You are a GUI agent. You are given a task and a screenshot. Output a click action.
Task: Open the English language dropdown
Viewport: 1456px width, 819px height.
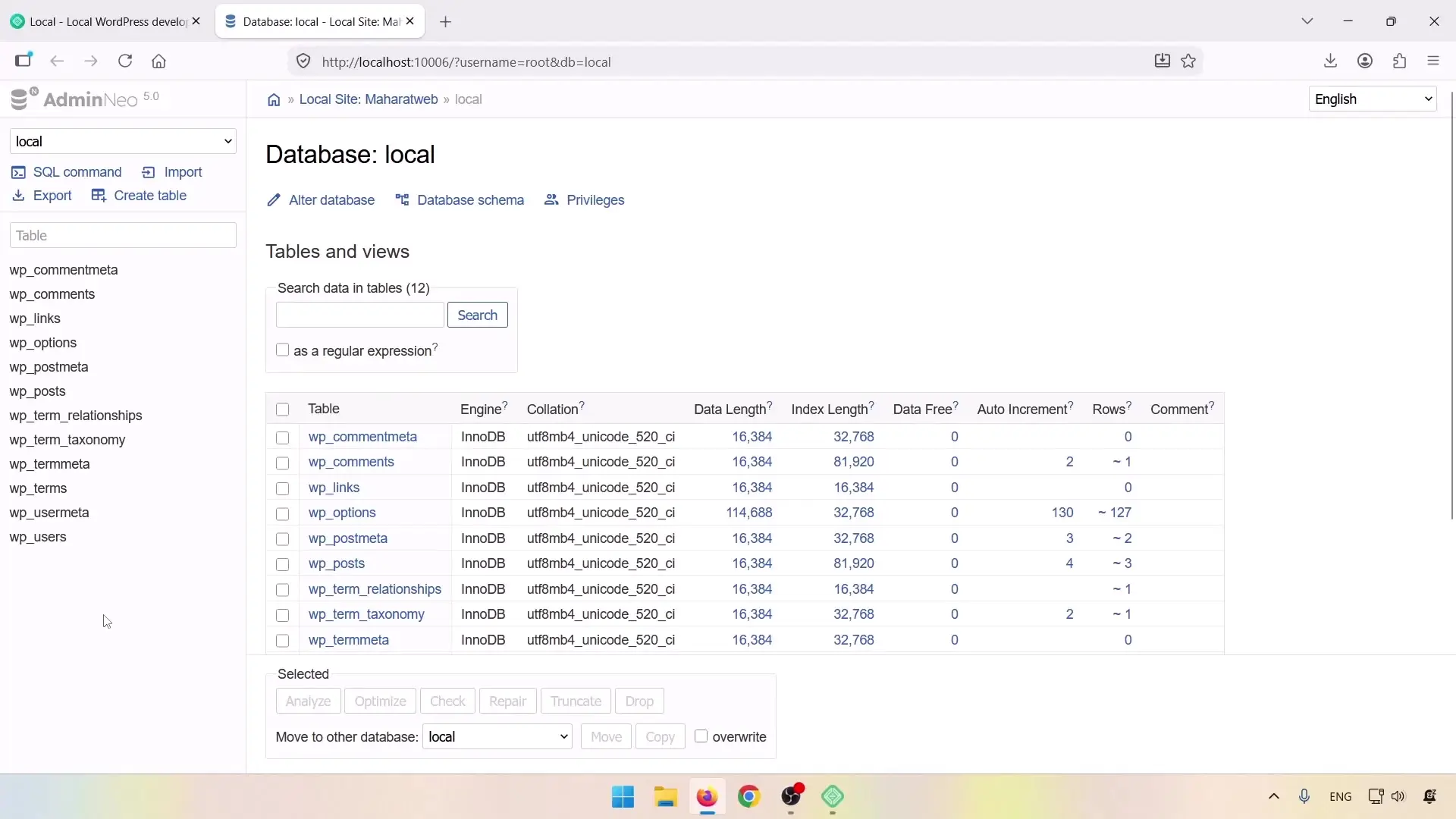tap(1373, 99)
